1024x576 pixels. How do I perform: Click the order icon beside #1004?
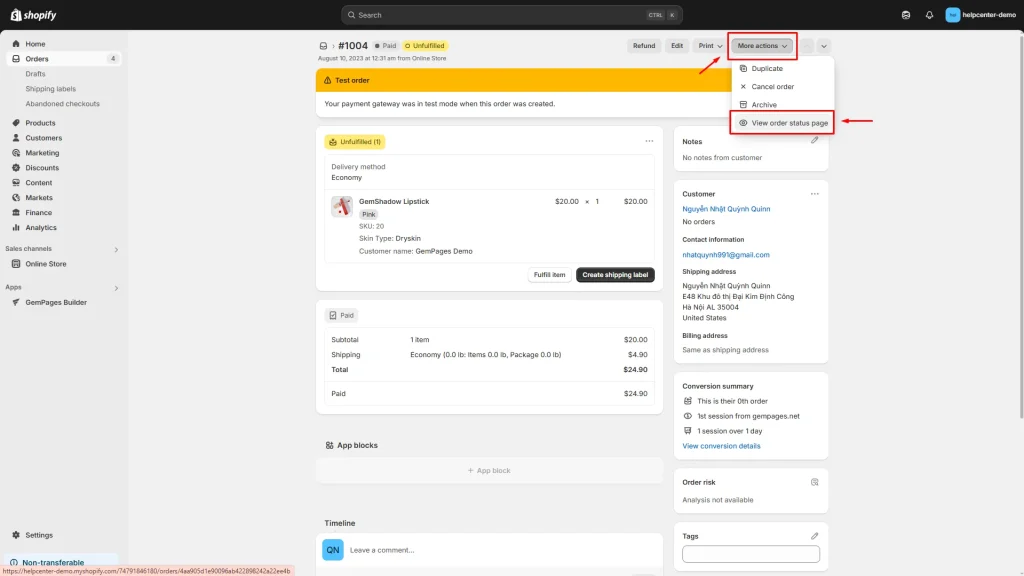(x=323, y=45)
